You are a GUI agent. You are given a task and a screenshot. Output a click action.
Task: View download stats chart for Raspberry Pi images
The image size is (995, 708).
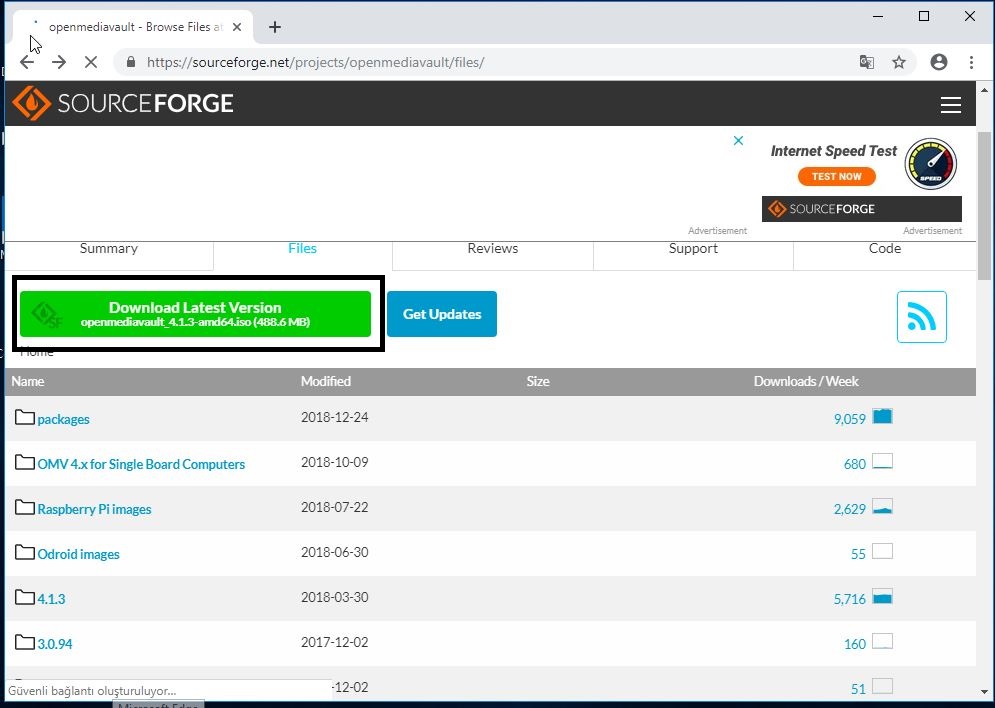pos(882,506)
